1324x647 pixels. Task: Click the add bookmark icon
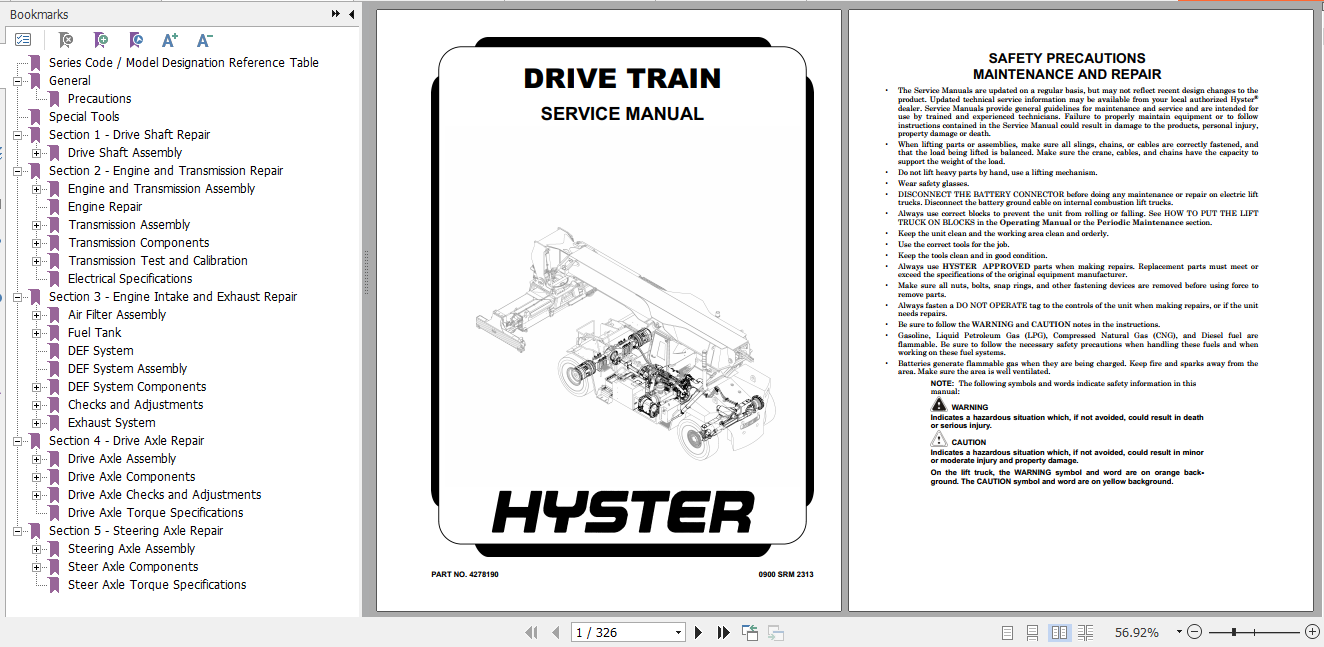click(100, 39)
